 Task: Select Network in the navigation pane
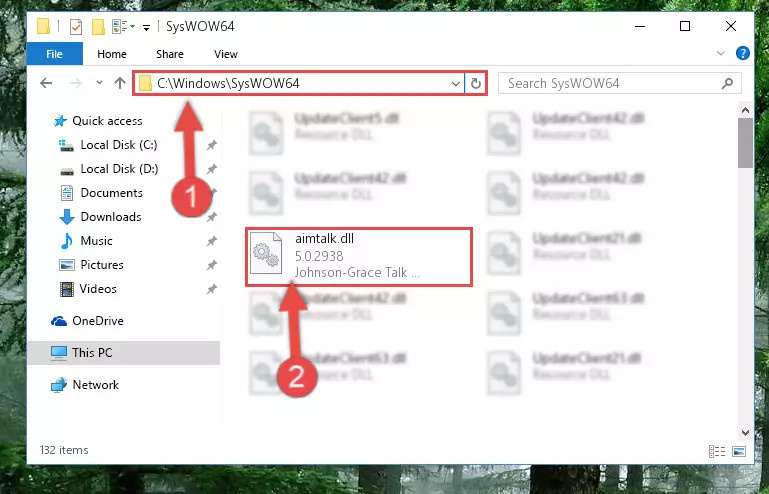(x=85, y=385)
